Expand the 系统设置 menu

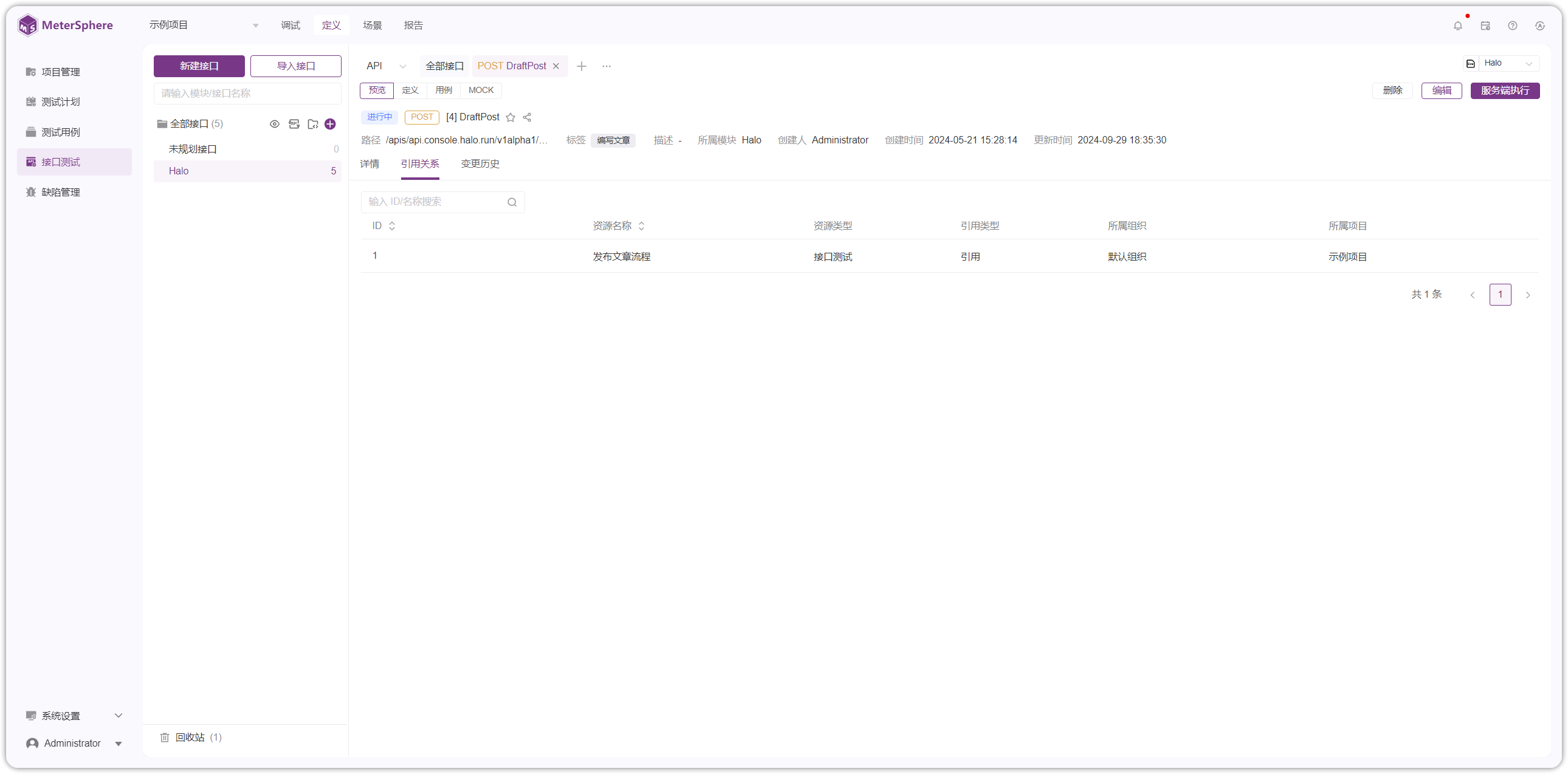[x=74, y=716]
